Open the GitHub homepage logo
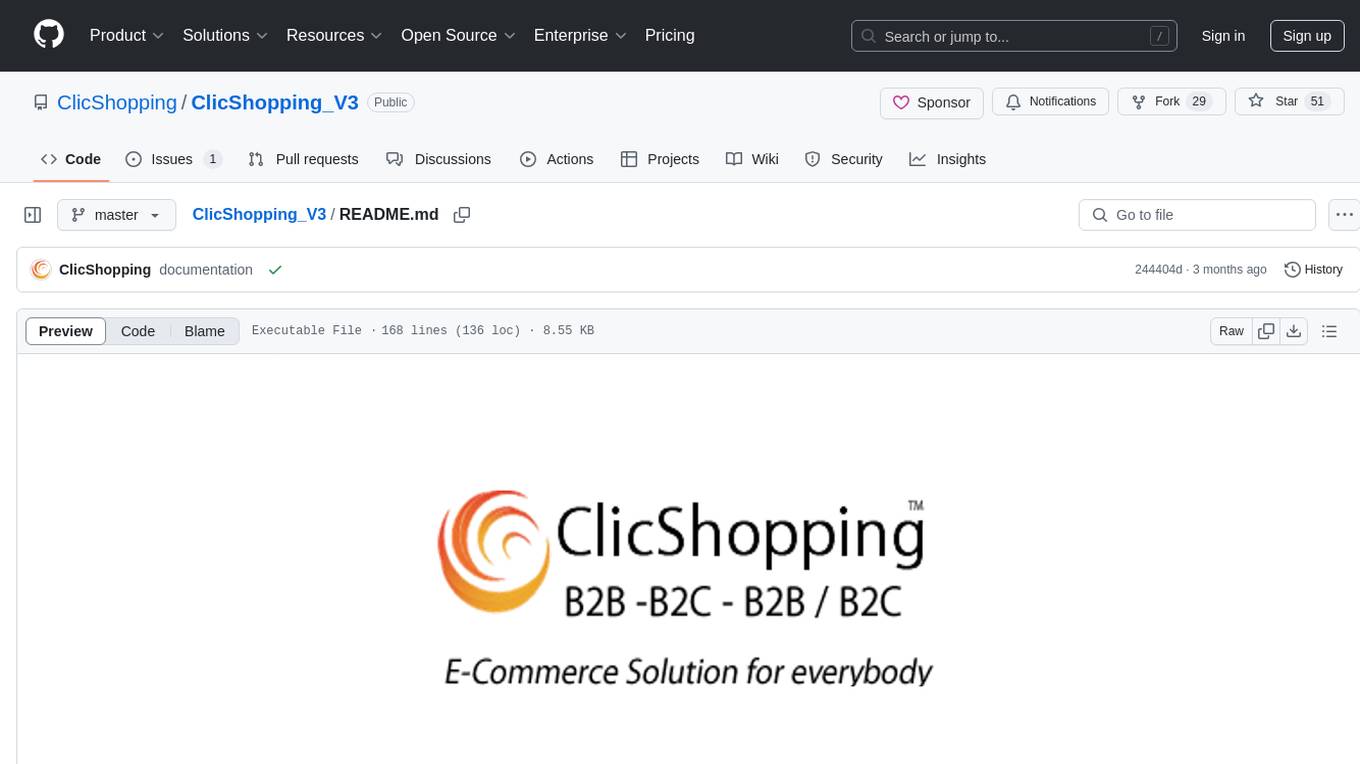The width and height of the screenshot is (1360, 764). coord(49,35)
